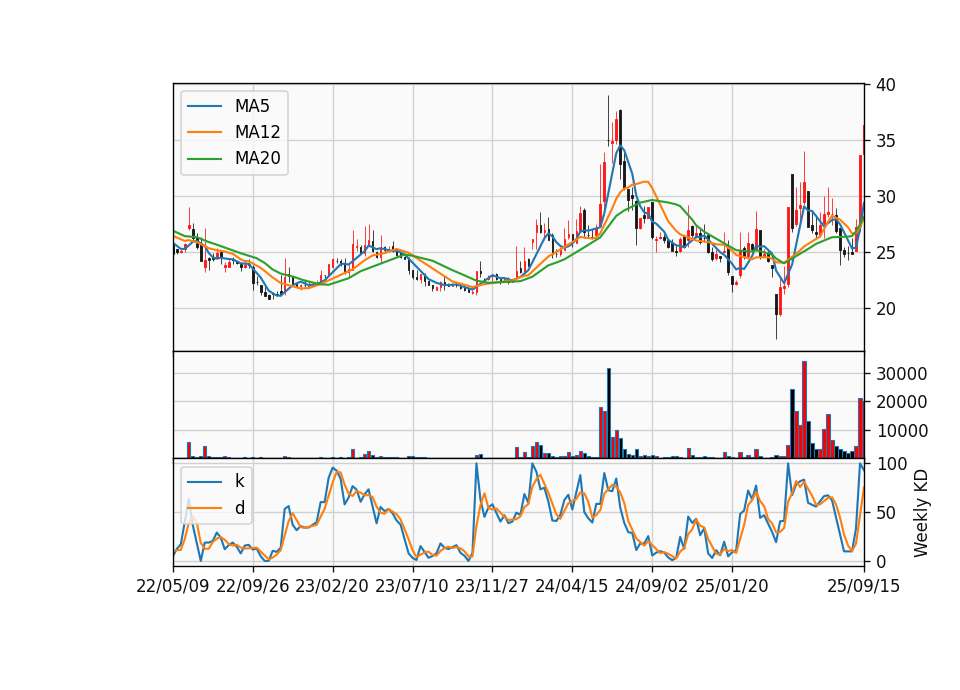Viewport: 960px width, 690px height.
Task: Click the KD axis value 100
Action: [x=891, y=464]
